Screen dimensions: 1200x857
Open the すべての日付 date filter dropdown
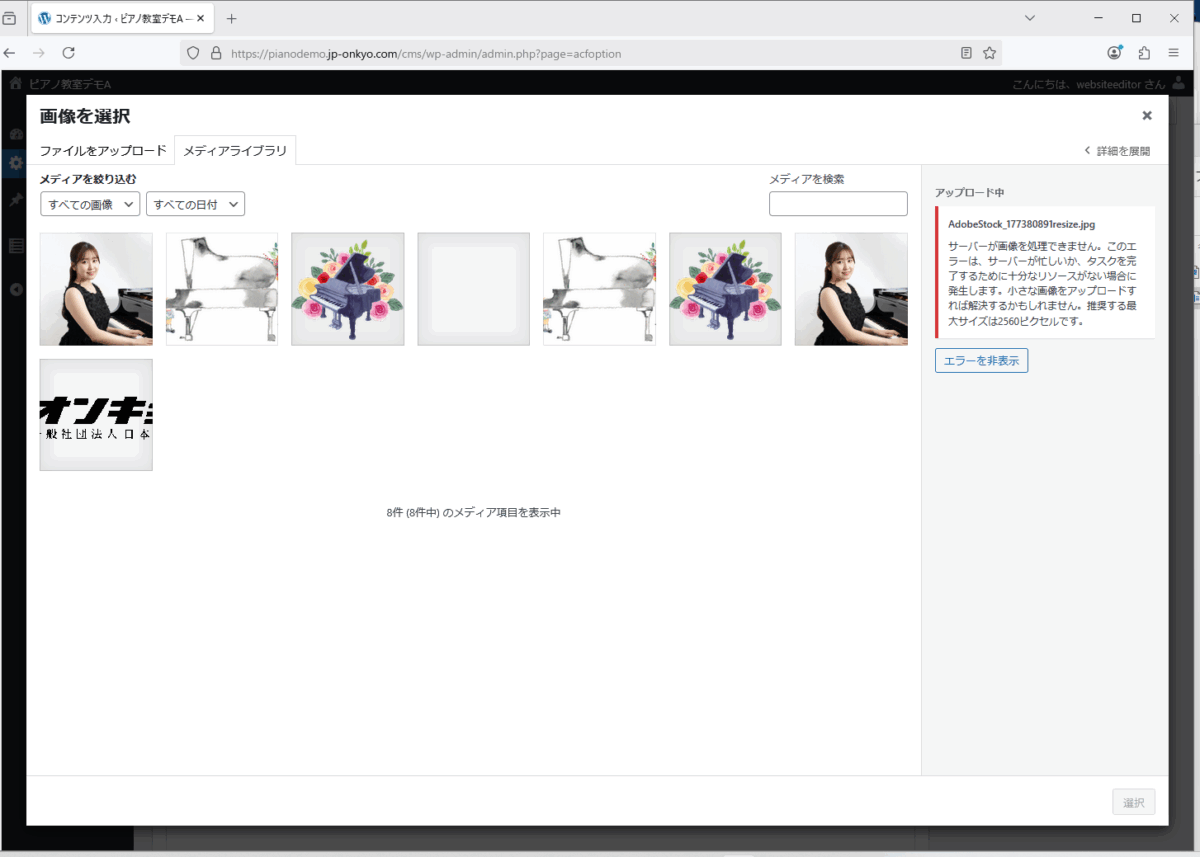[195, 204]
